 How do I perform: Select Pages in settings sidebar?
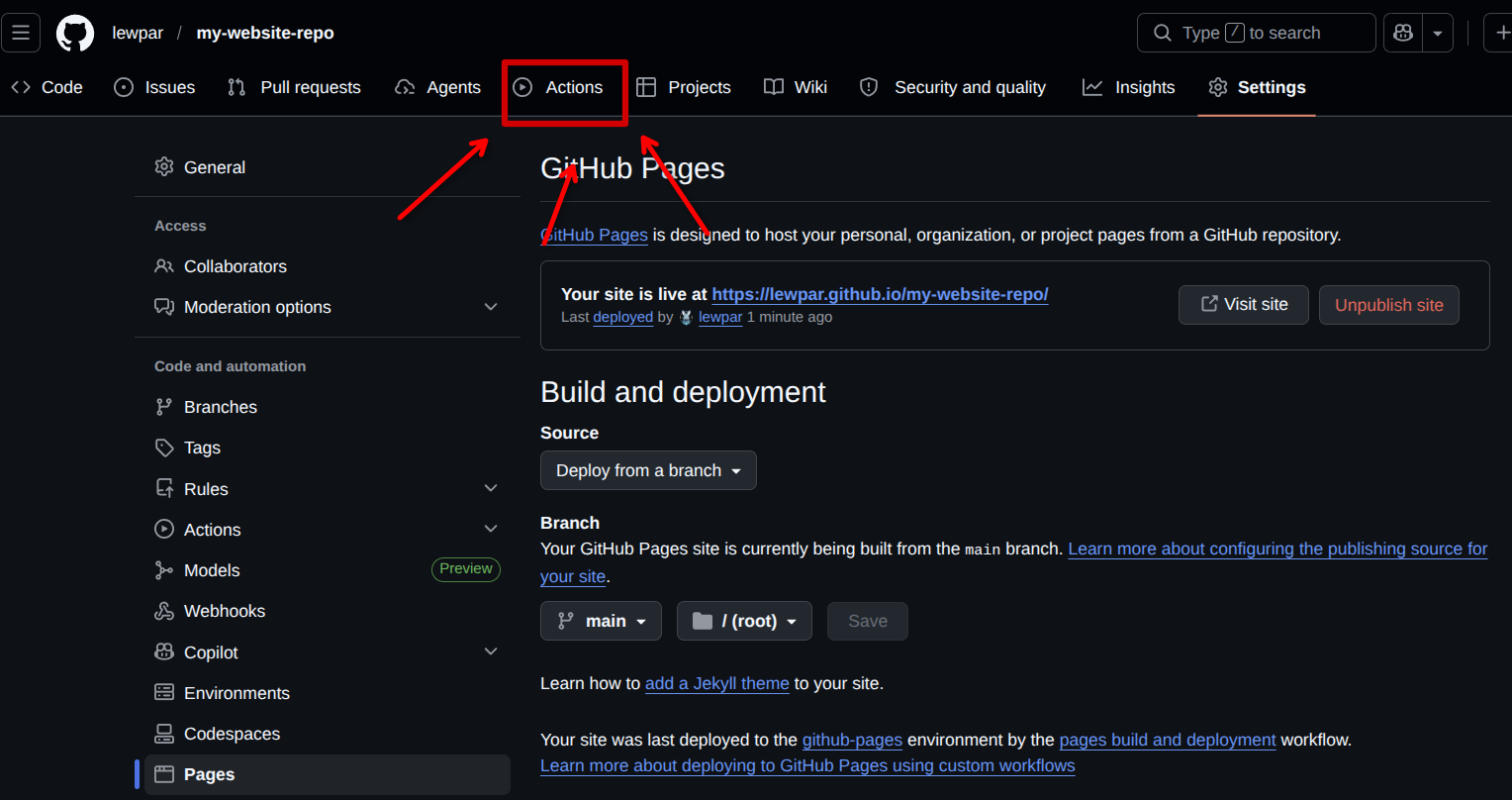pyautogui.click(x=328, y=774)
